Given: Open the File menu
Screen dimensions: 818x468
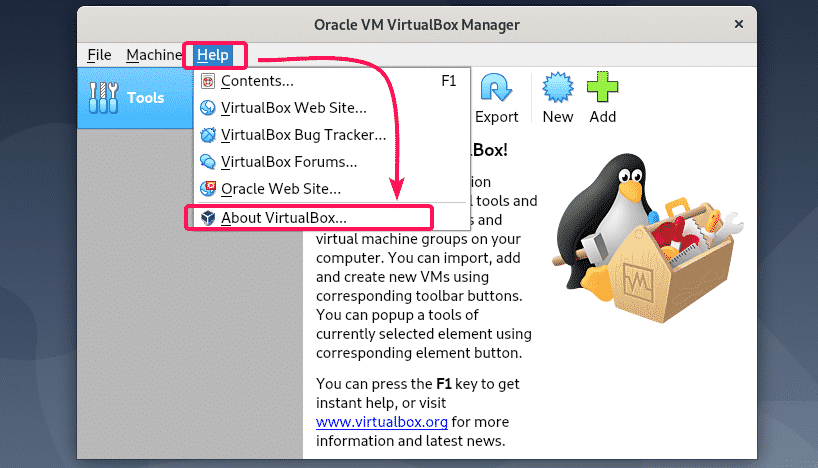Looking at the screenshot, I should [99, 55].
